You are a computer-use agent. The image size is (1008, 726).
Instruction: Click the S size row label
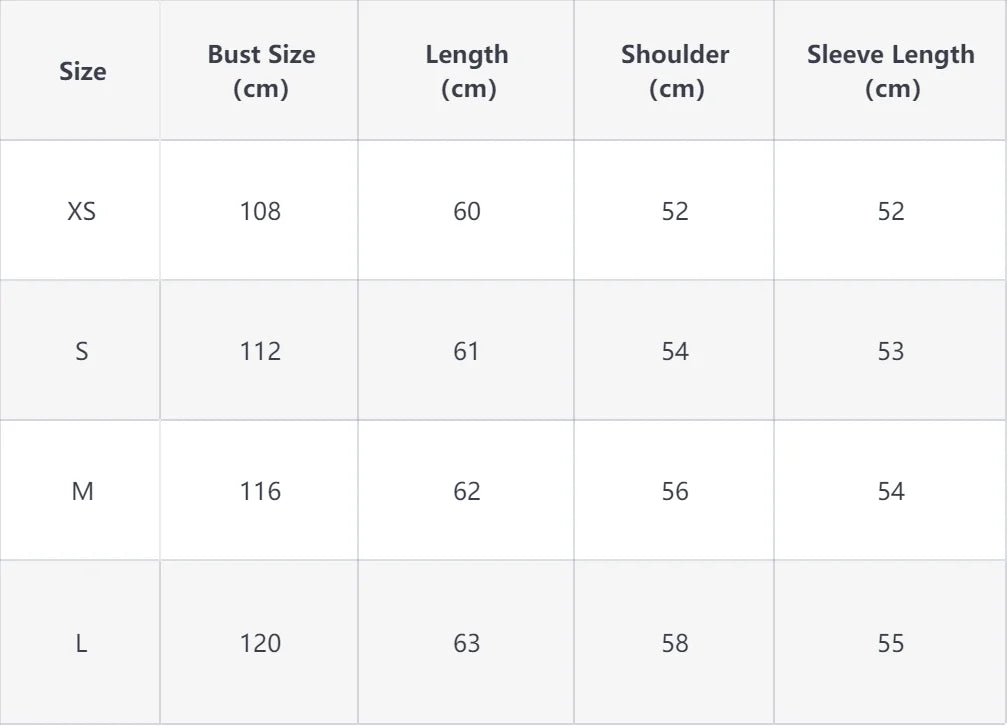(82, 351)
